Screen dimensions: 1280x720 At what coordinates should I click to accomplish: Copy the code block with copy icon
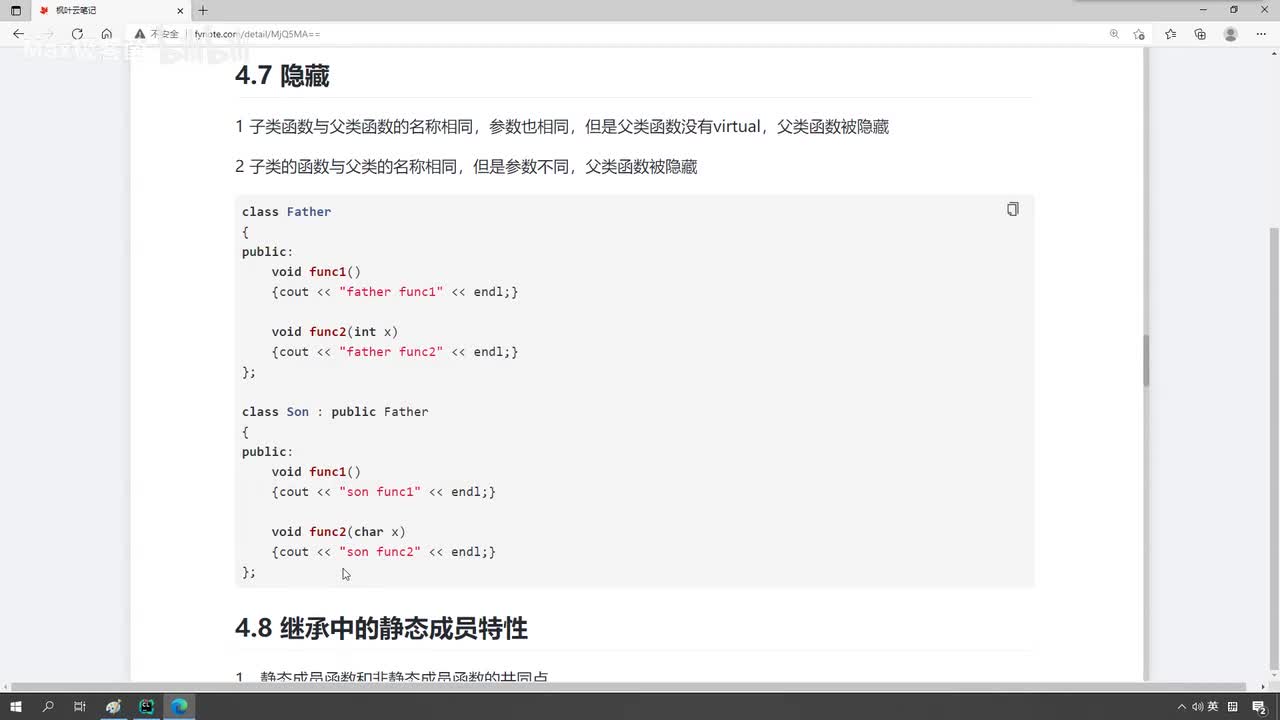1013,209
